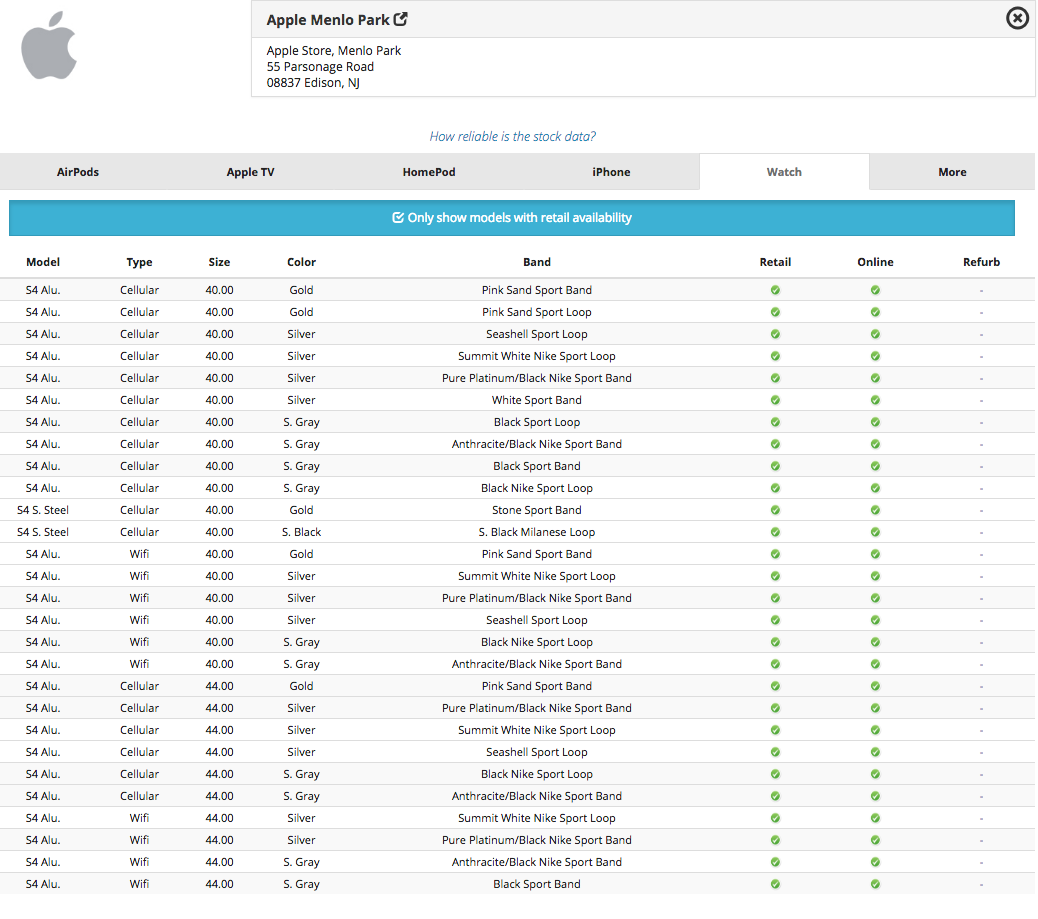1038x919 pixels.
Task: Click online checkmark for Pink Sand Sport Loop row
Action: (875, 313)
